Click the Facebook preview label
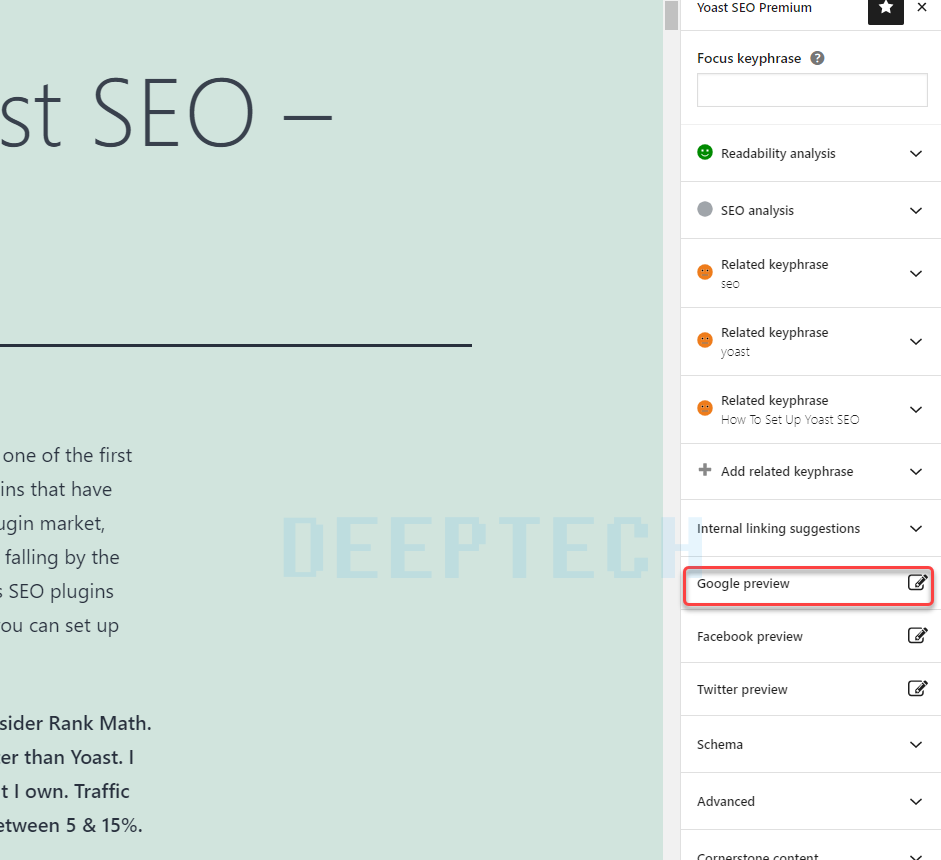The image size is (941, 860). [750, 637]
